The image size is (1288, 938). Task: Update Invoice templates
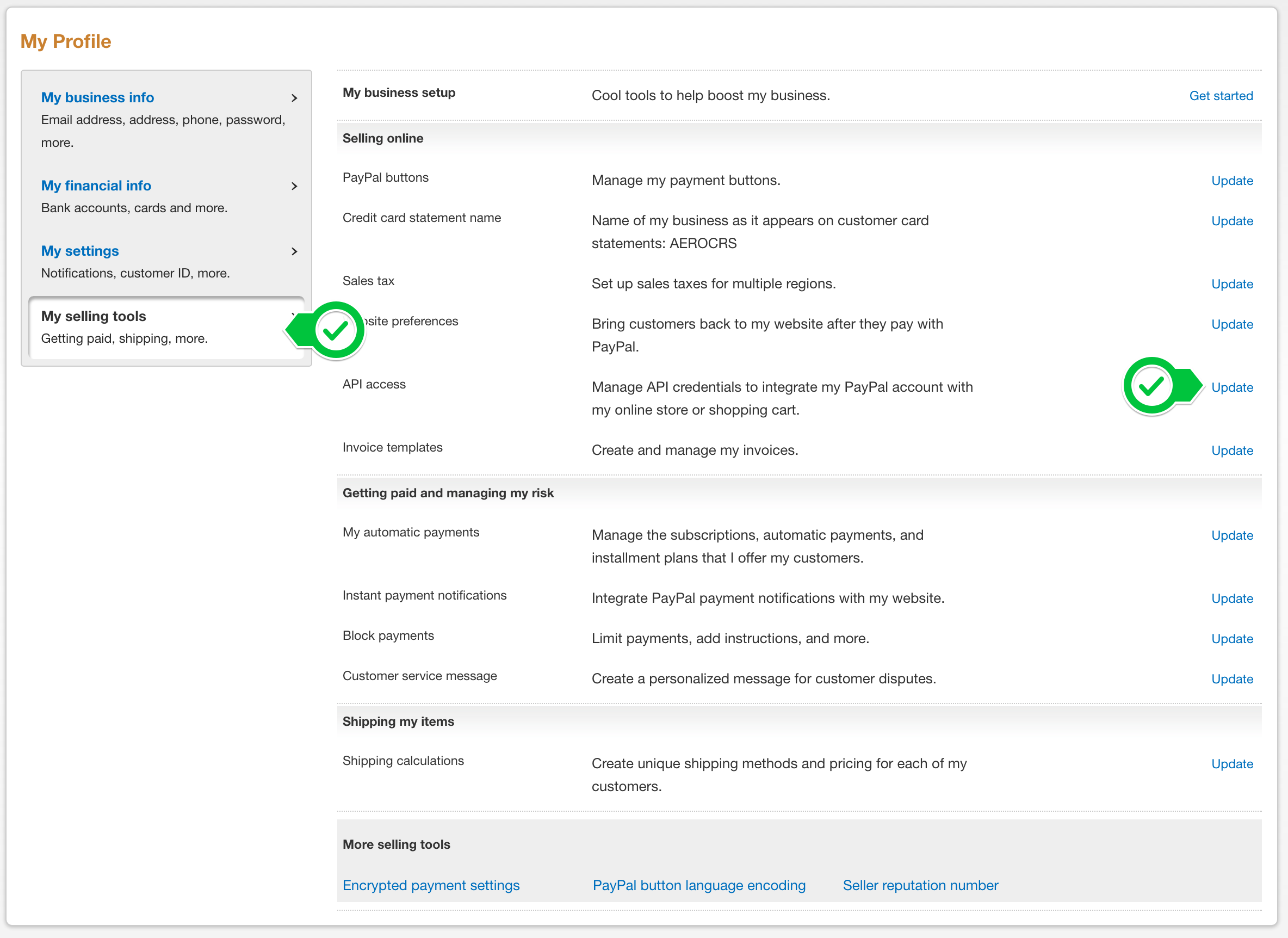(1232, 451)
